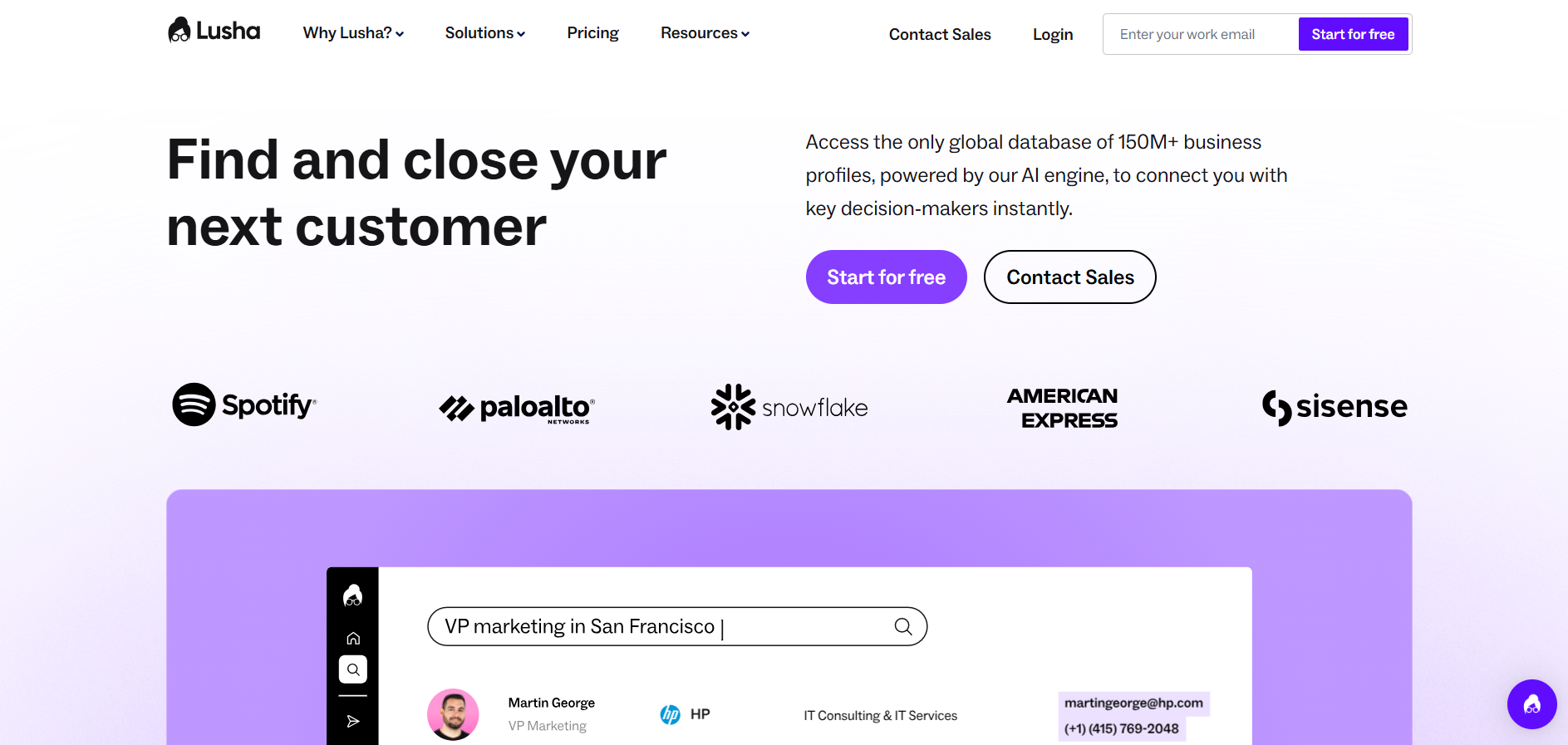This screenshot has width=1568, height=745.
Task: Click Martin George's profile thumbnail
Action: click(x=453, y=714)
